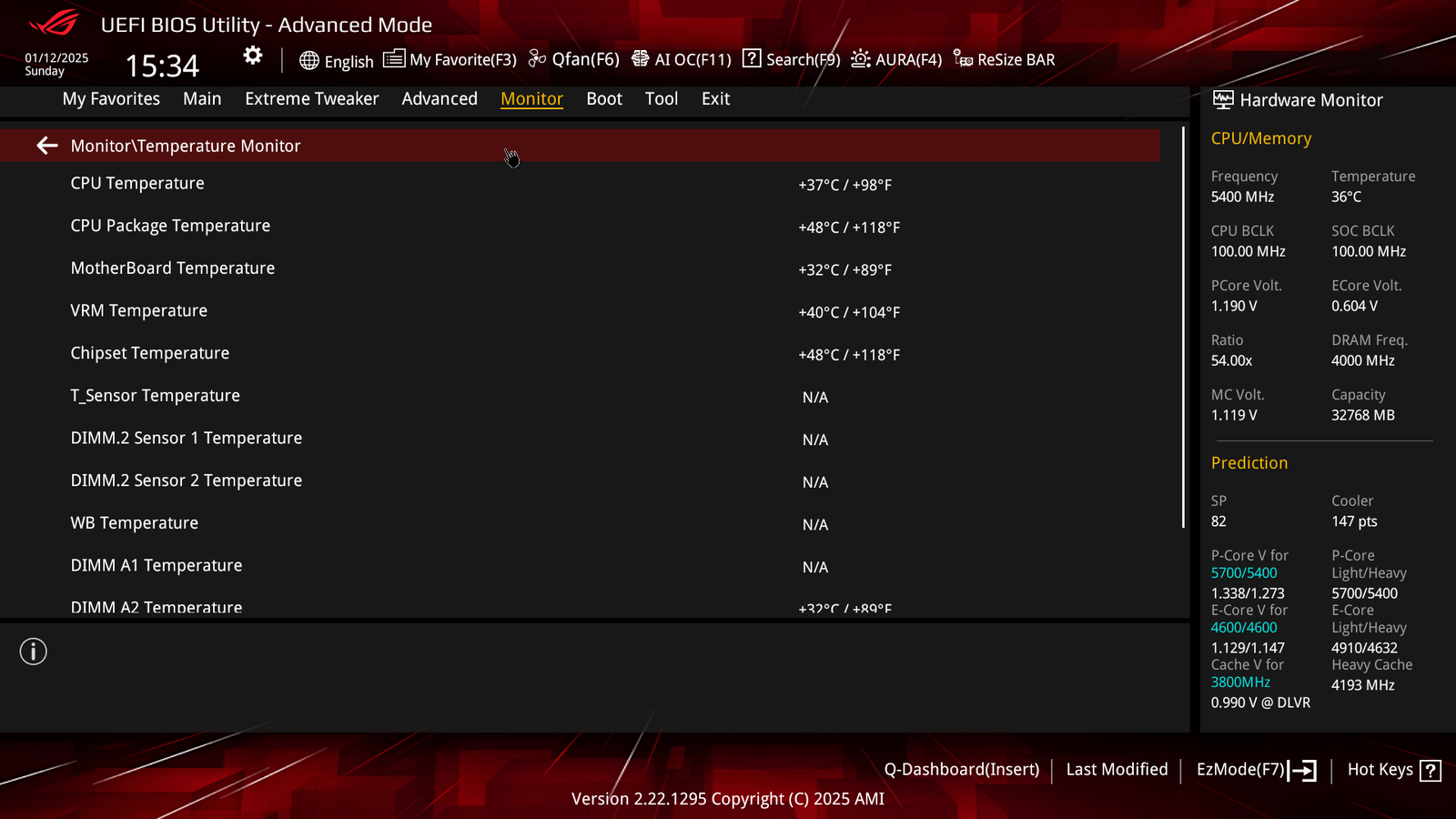Click the ROG logo
This screenshot has height=819, width=1456.
coord(55,23)
